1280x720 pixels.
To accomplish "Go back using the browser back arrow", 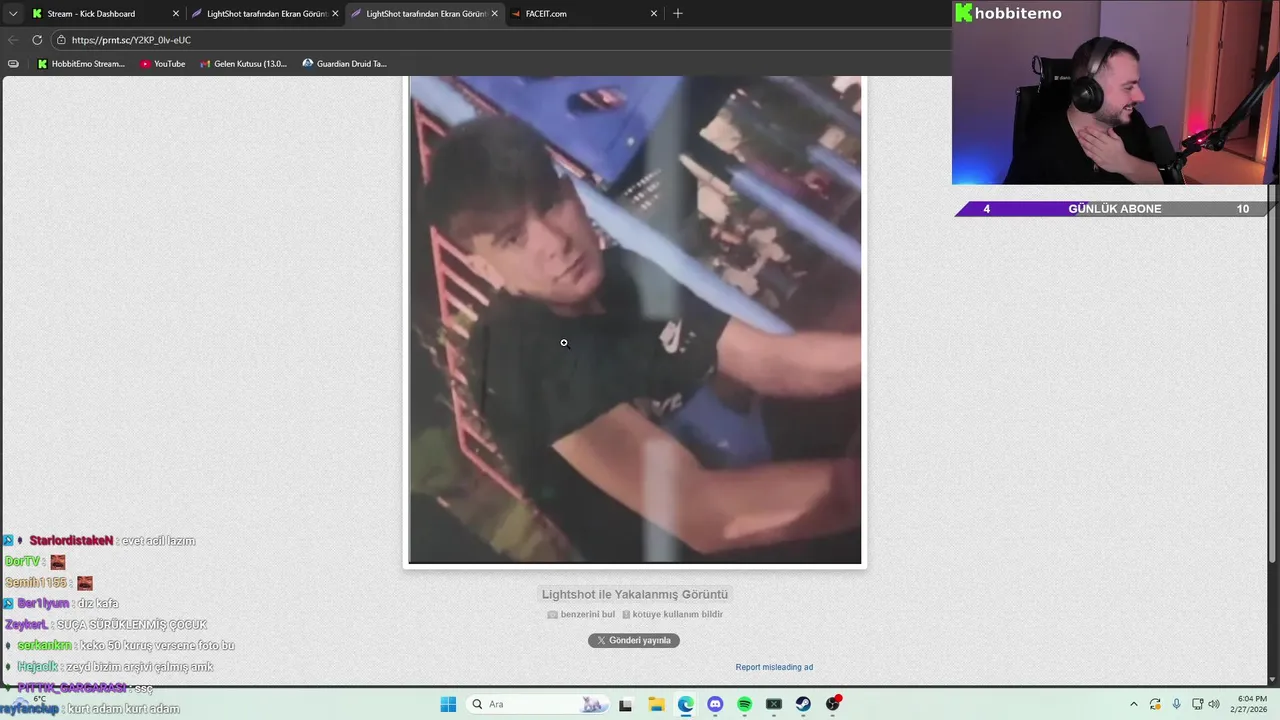I will (x=13, y=40).
